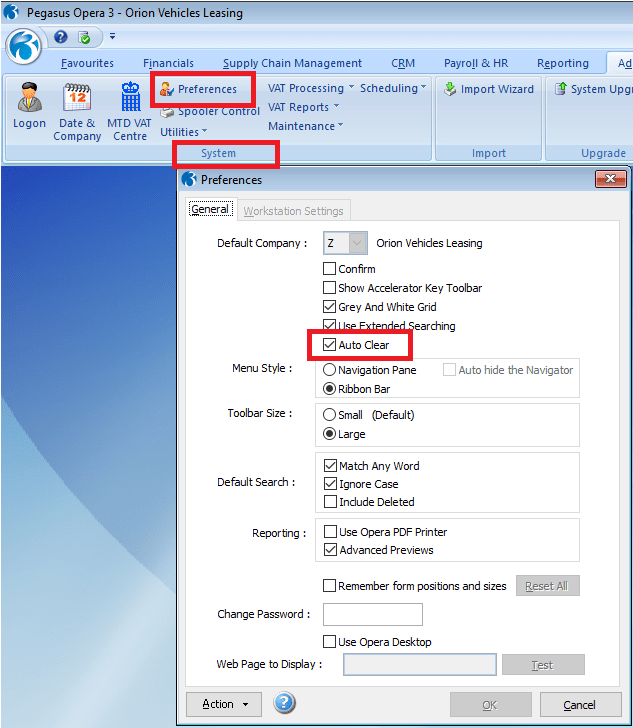Screen dimensions: 633x728
Task: Expand the VAT Processing dropdown
Action: point(311,88)
